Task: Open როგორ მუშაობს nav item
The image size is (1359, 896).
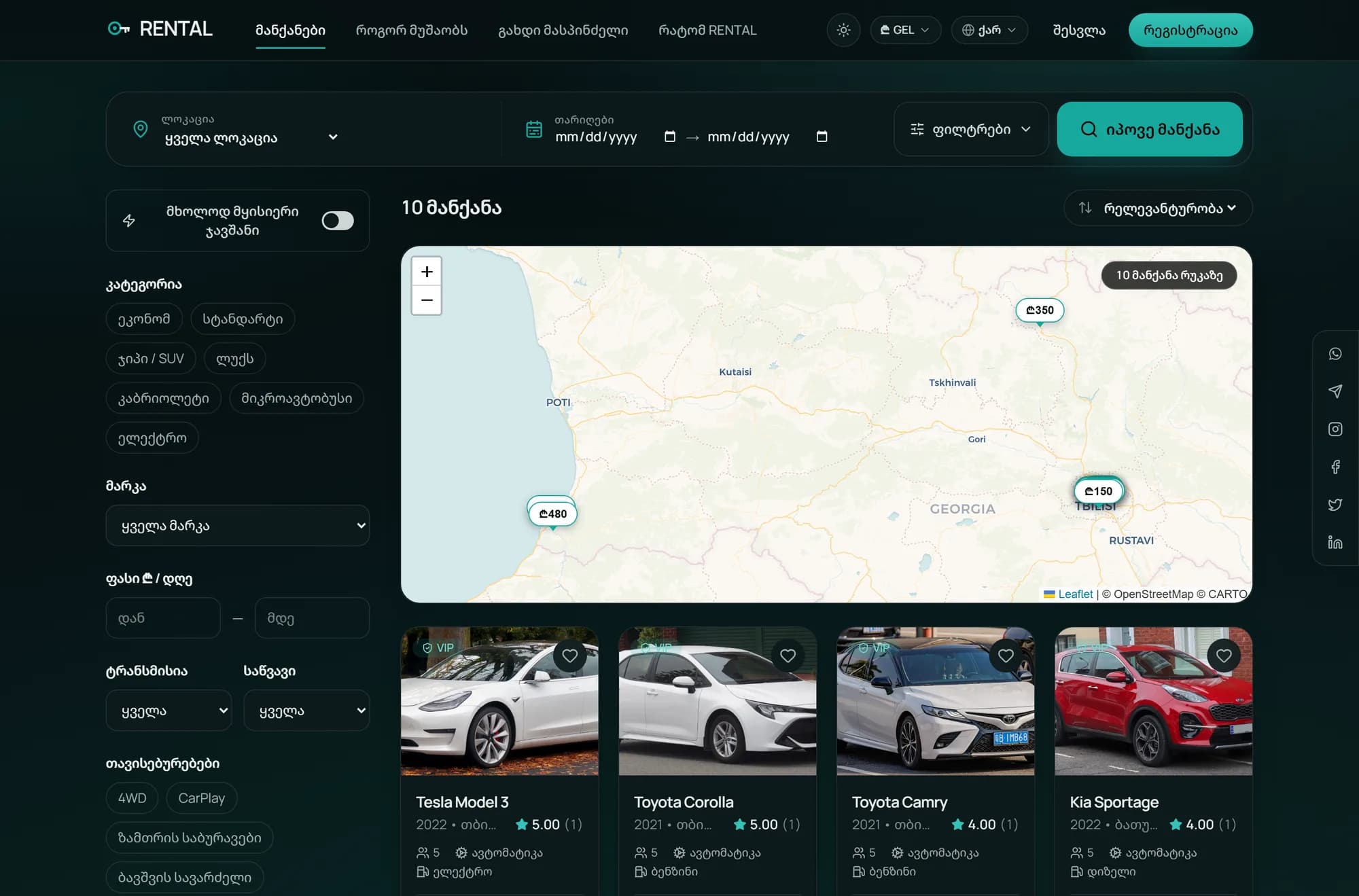Action: (412, 31)
